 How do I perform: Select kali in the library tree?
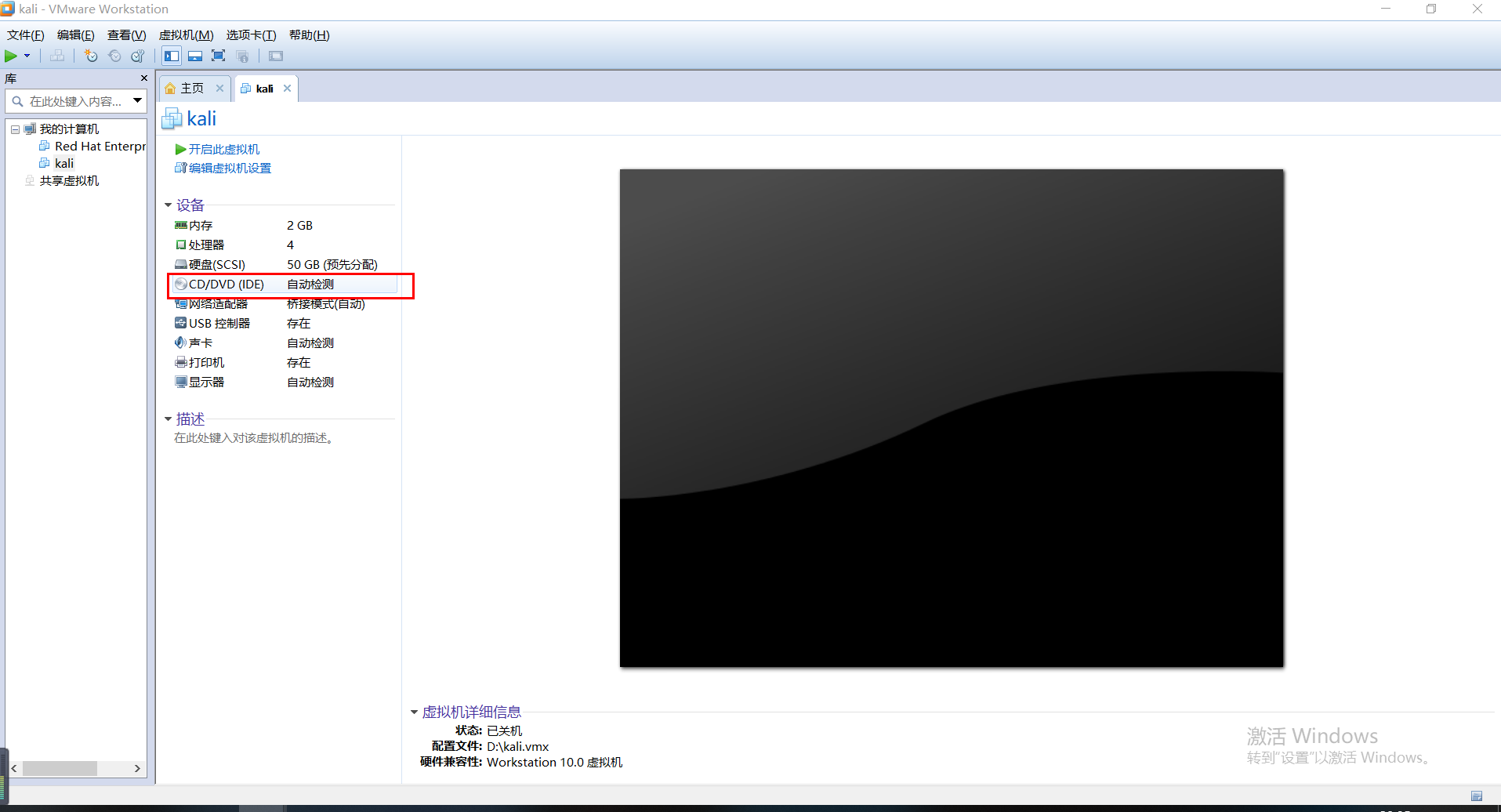[x=64, y=164]
